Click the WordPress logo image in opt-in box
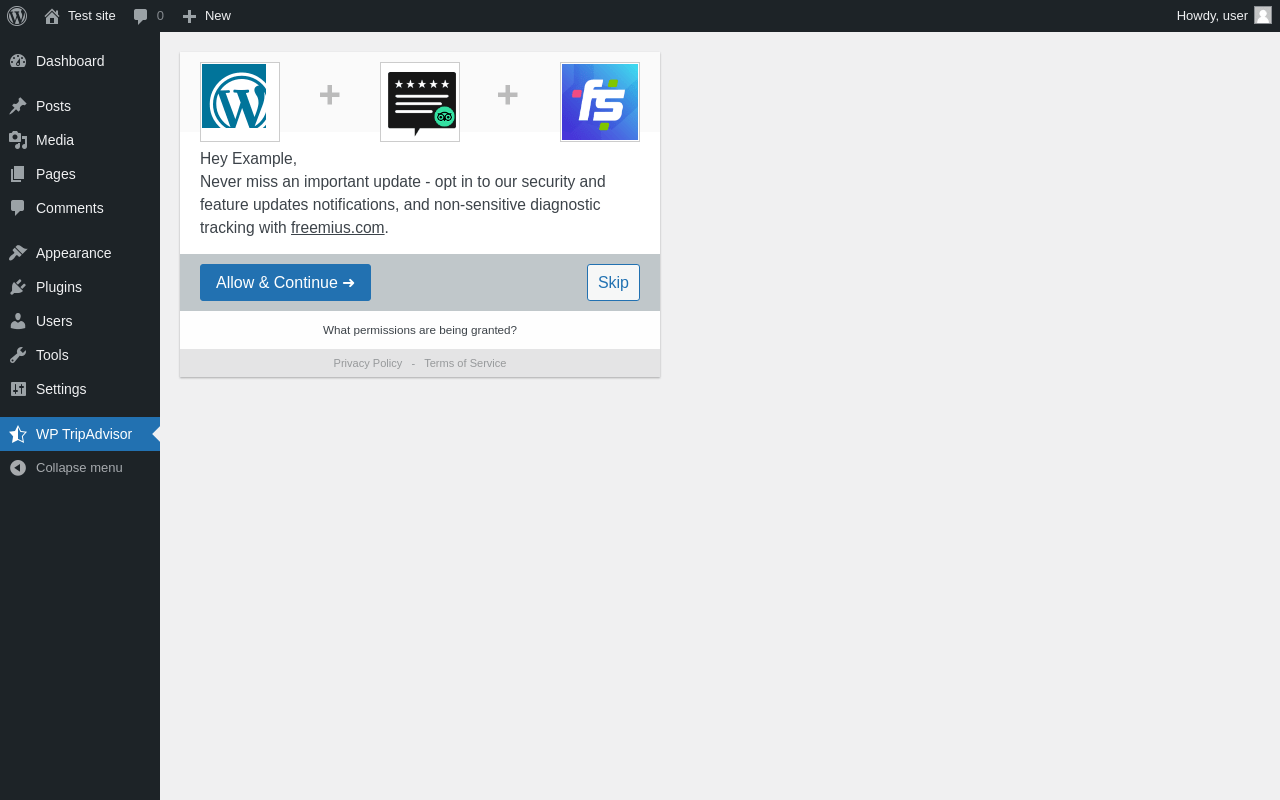This screenshot has height=800, width=1280. tap(240, 102)
